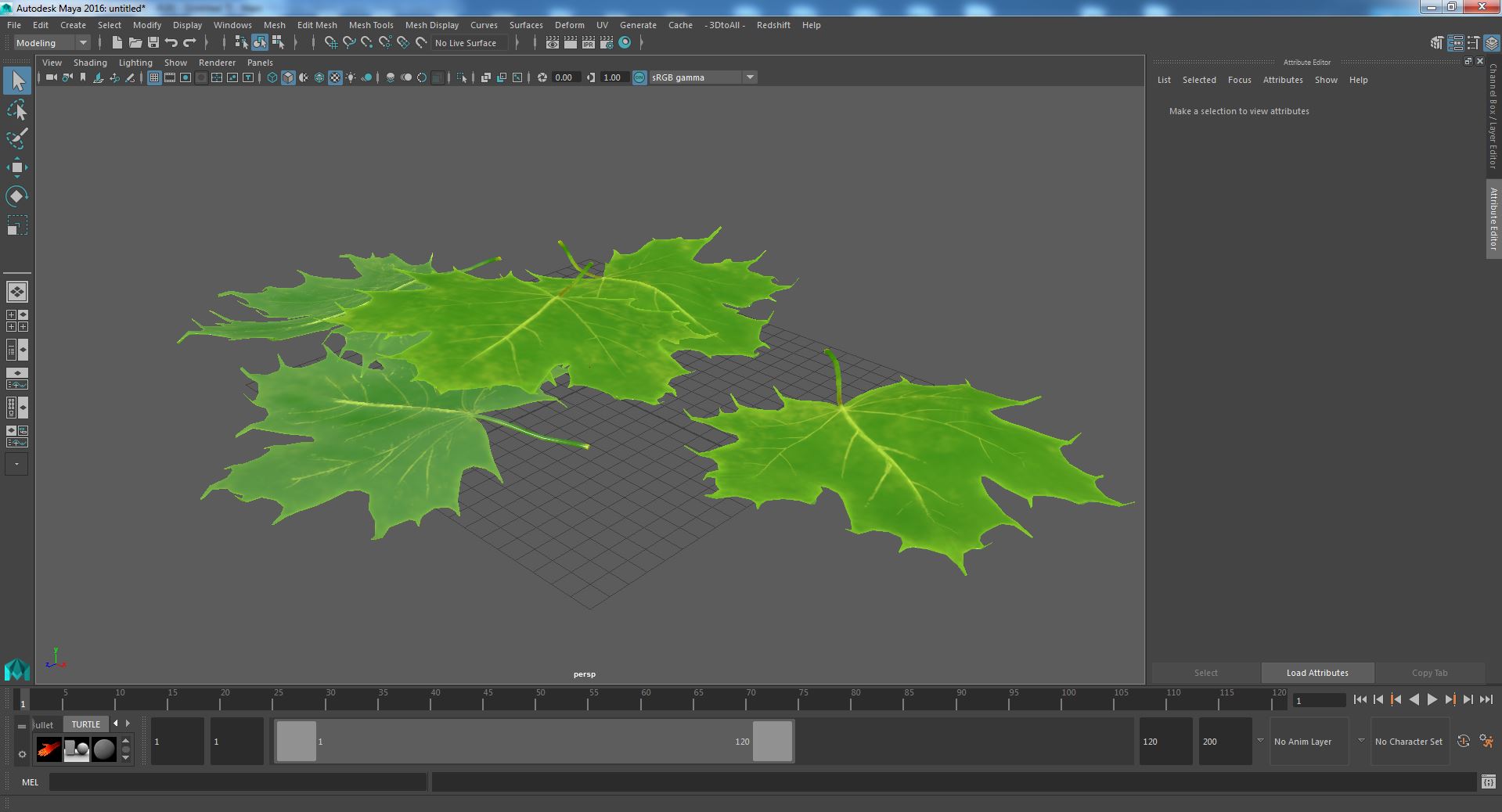Start an IPR render
The height and width of the screenshot is (812, 1502).
click(589, 43)
